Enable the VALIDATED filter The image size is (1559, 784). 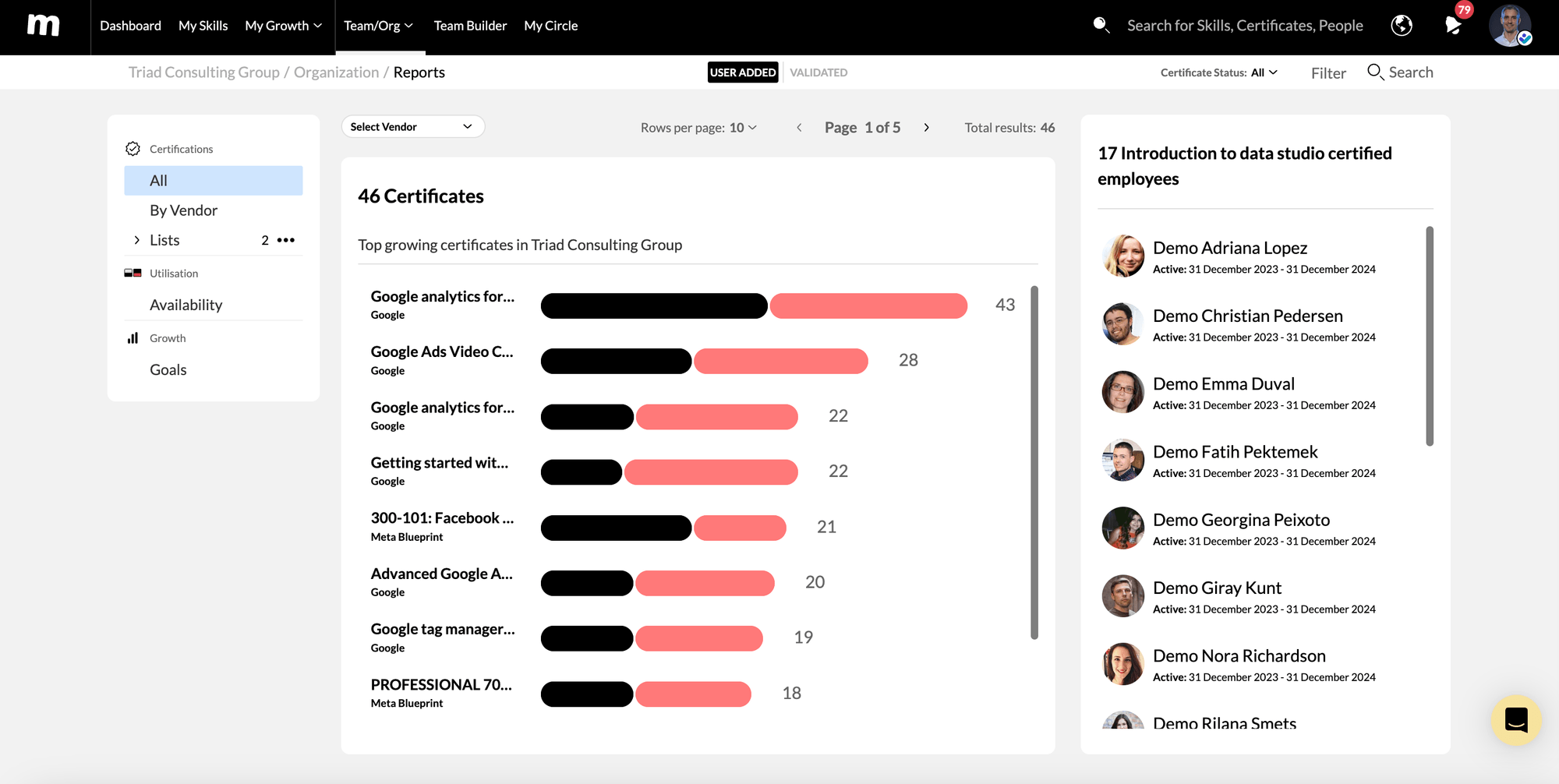[x=818, y=72]
